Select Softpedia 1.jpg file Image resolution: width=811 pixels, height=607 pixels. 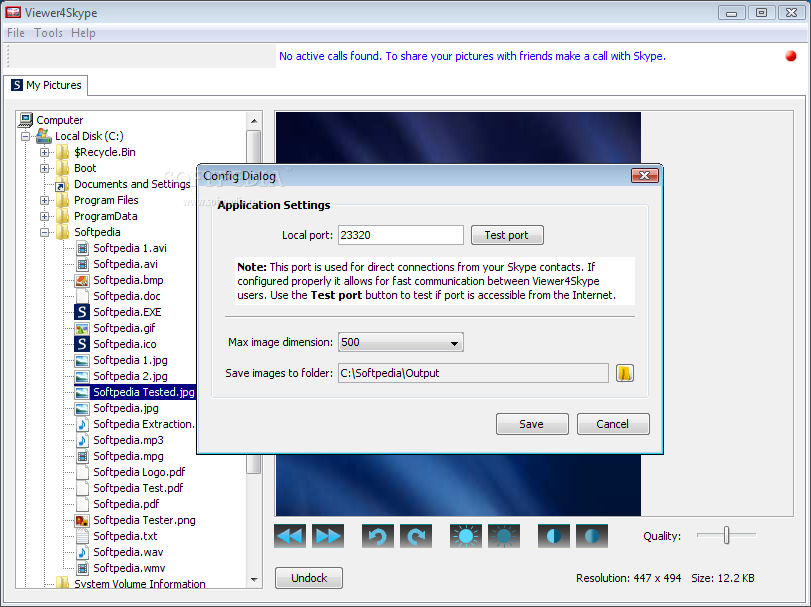point(130,360)
